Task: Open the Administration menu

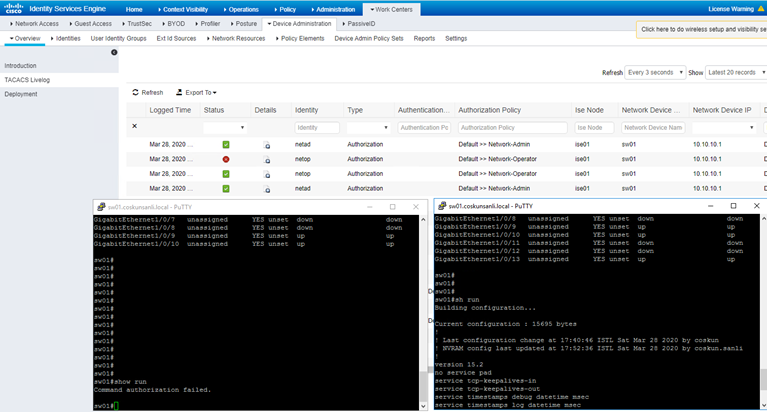Action: point(333,9)
